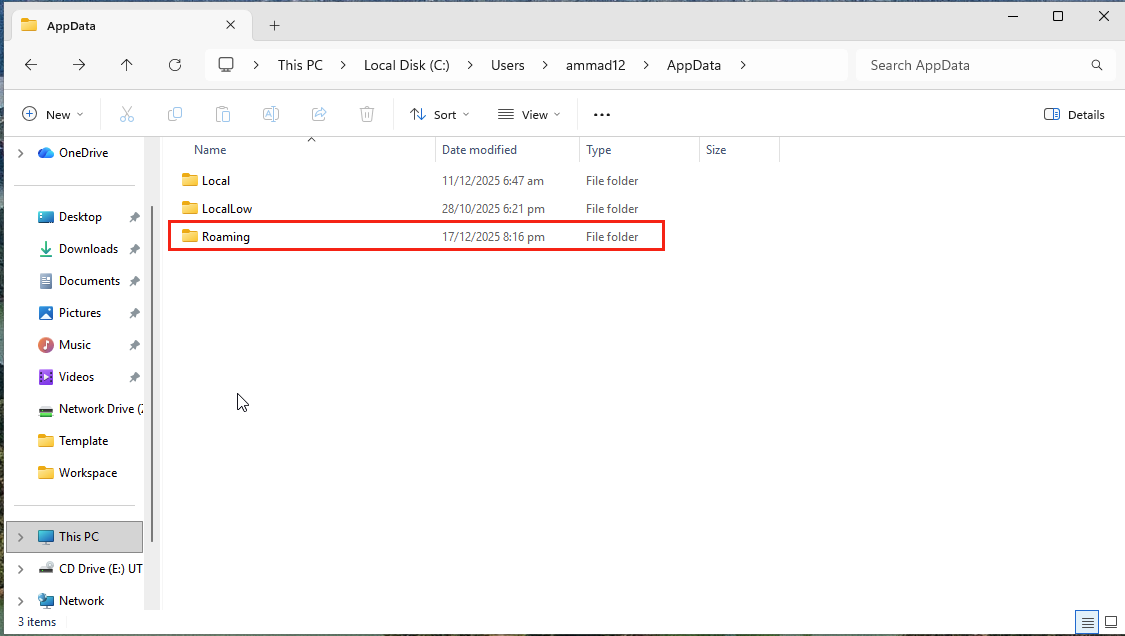The image size is (1125, 636).
Task: Click the Copy icon in toolbar
Action: (x=175, y=114)
